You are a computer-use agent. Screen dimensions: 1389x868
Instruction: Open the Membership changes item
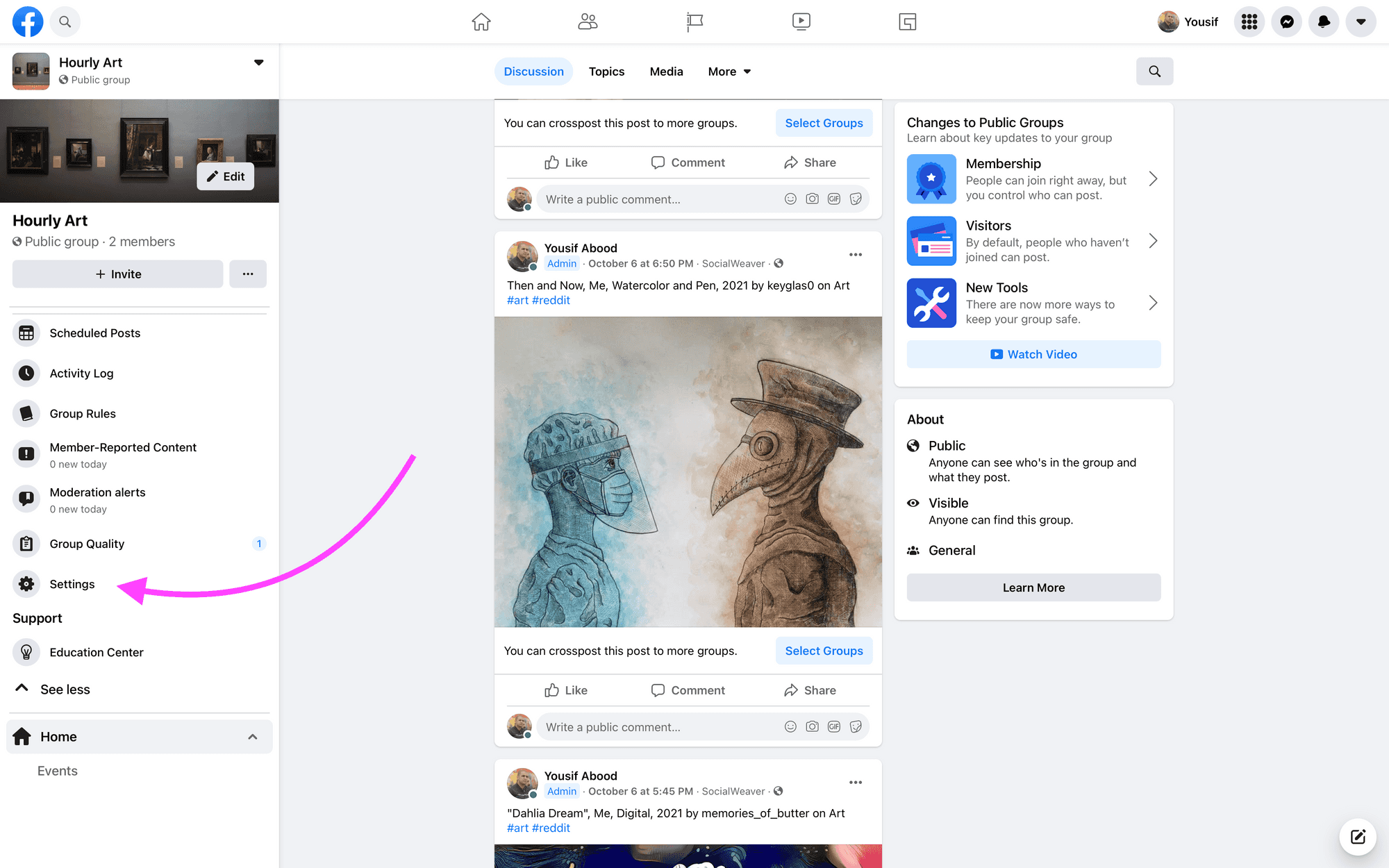click(1033, 179)
